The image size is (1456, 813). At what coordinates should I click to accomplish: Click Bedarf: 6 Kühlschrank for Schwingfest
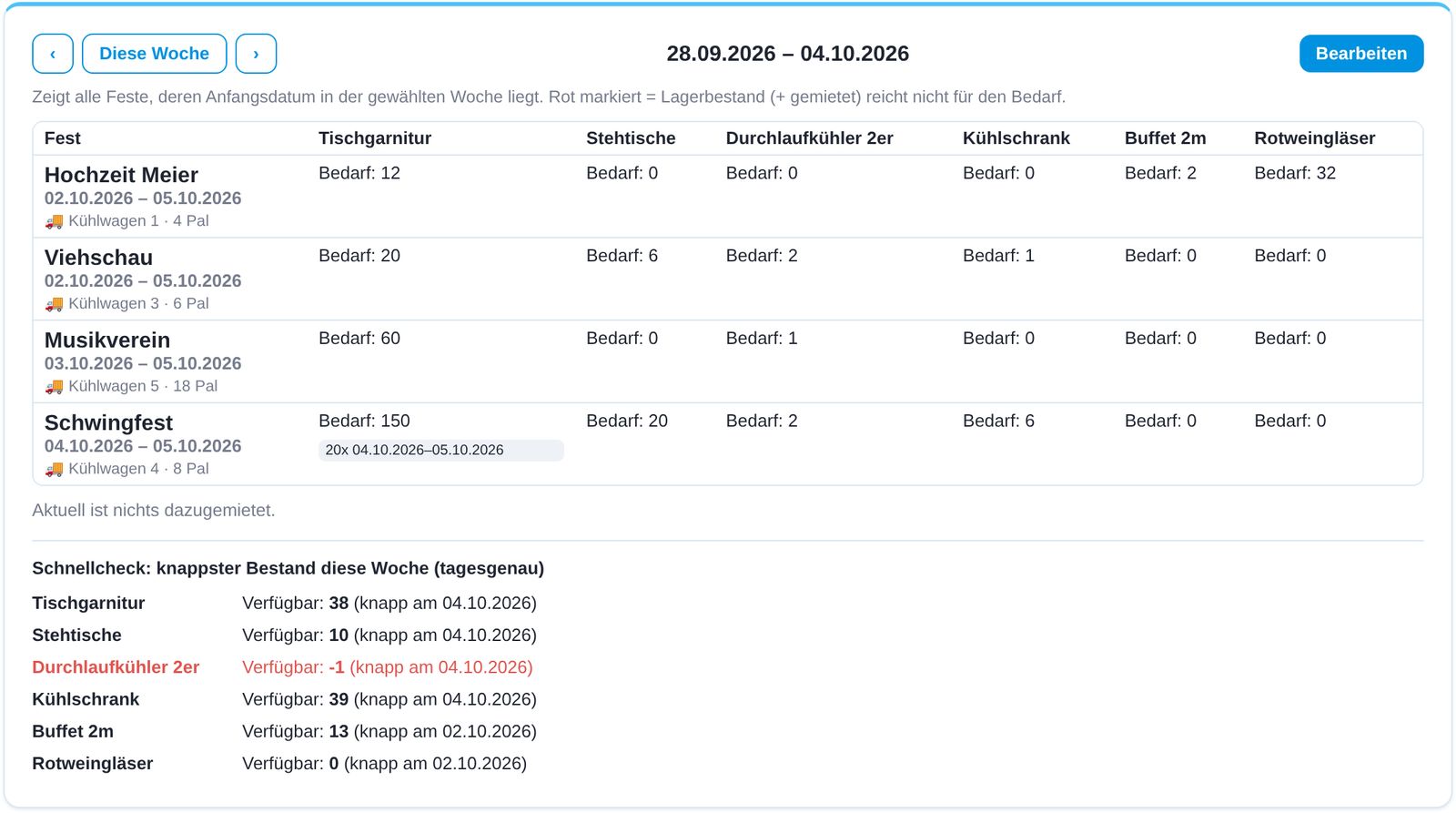[x=998, y=421]
